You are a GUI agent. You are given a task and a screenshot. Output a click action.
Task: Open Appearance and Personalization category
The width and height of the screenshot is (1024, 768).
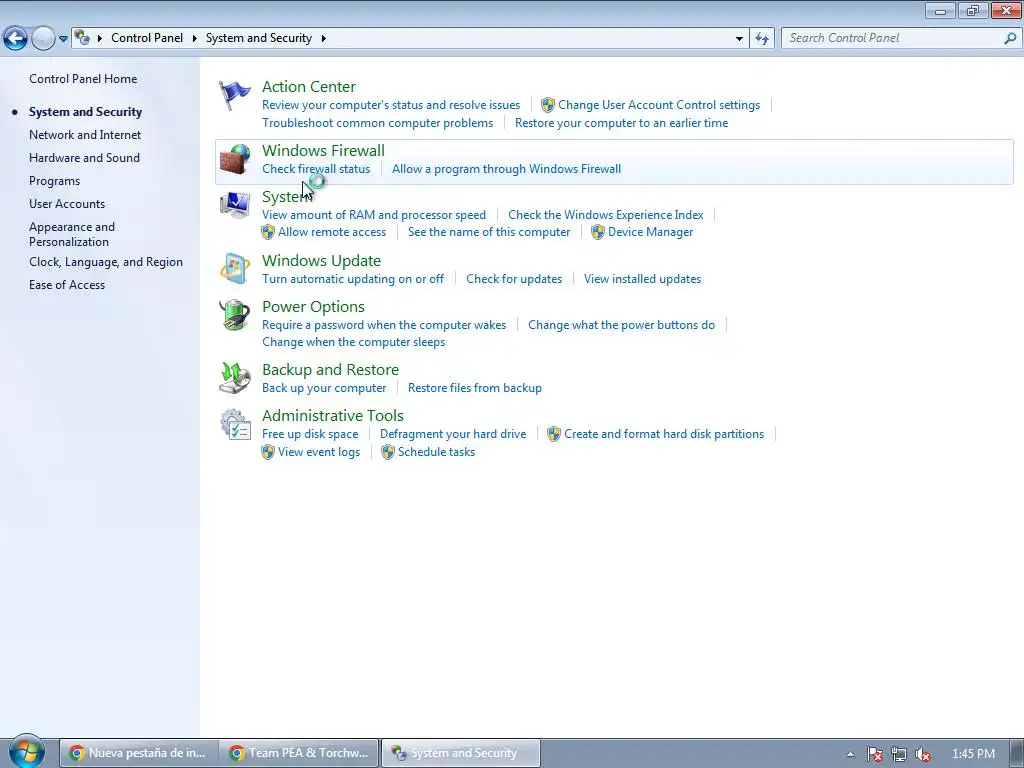pos(72,234)
